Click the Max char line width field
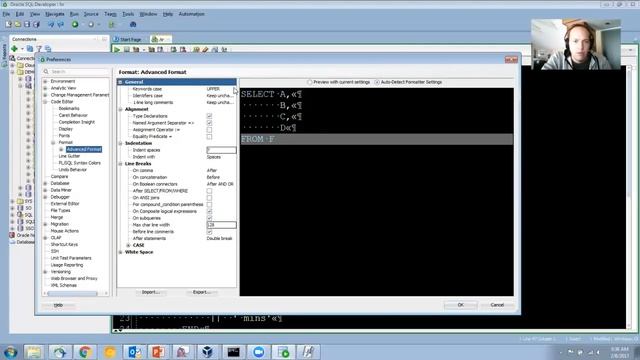Image resolution: width=640 pixels, height=360 pixels. [221, 225]
